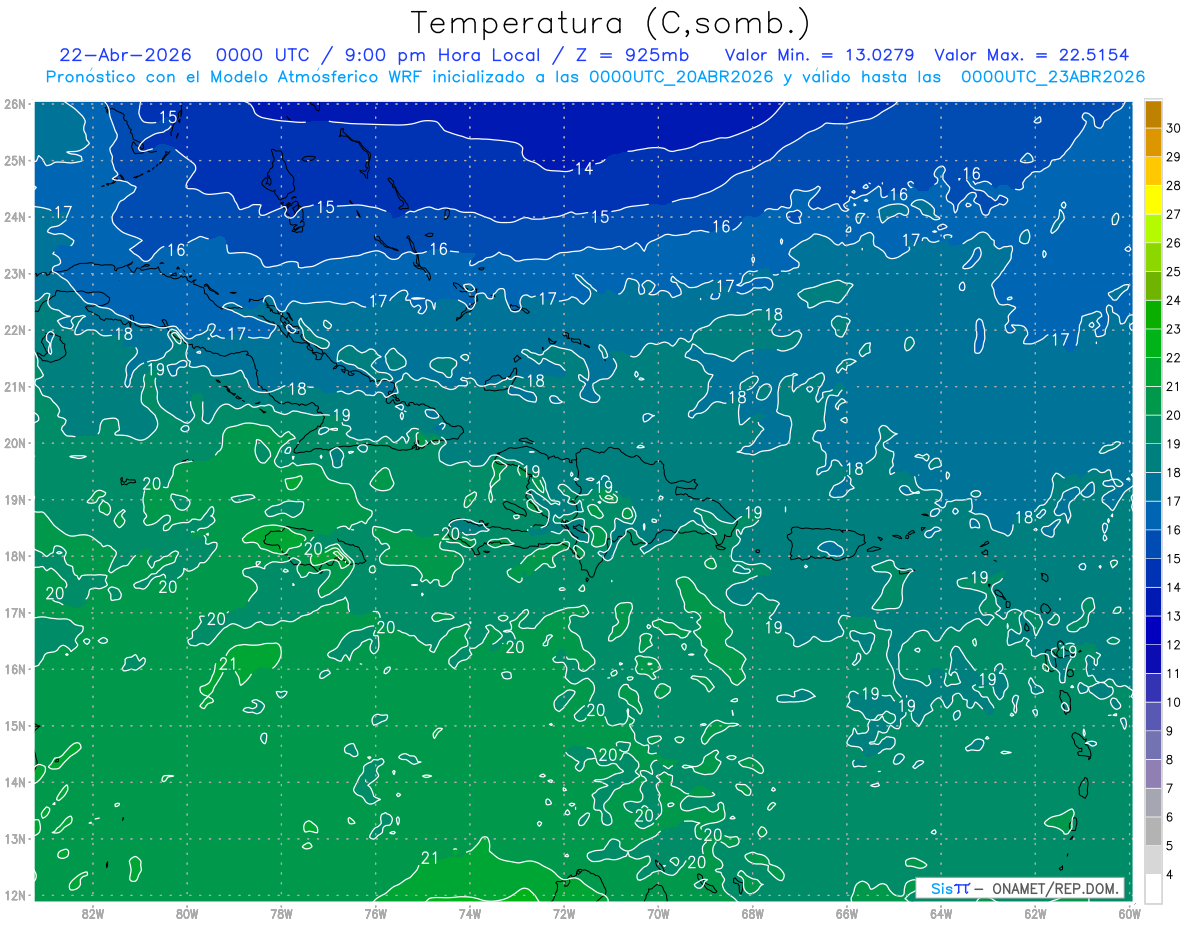Click the white 4 legend swatch
The height and width of the screenshot is (927, 1200).
click(x=1153, y=888)
